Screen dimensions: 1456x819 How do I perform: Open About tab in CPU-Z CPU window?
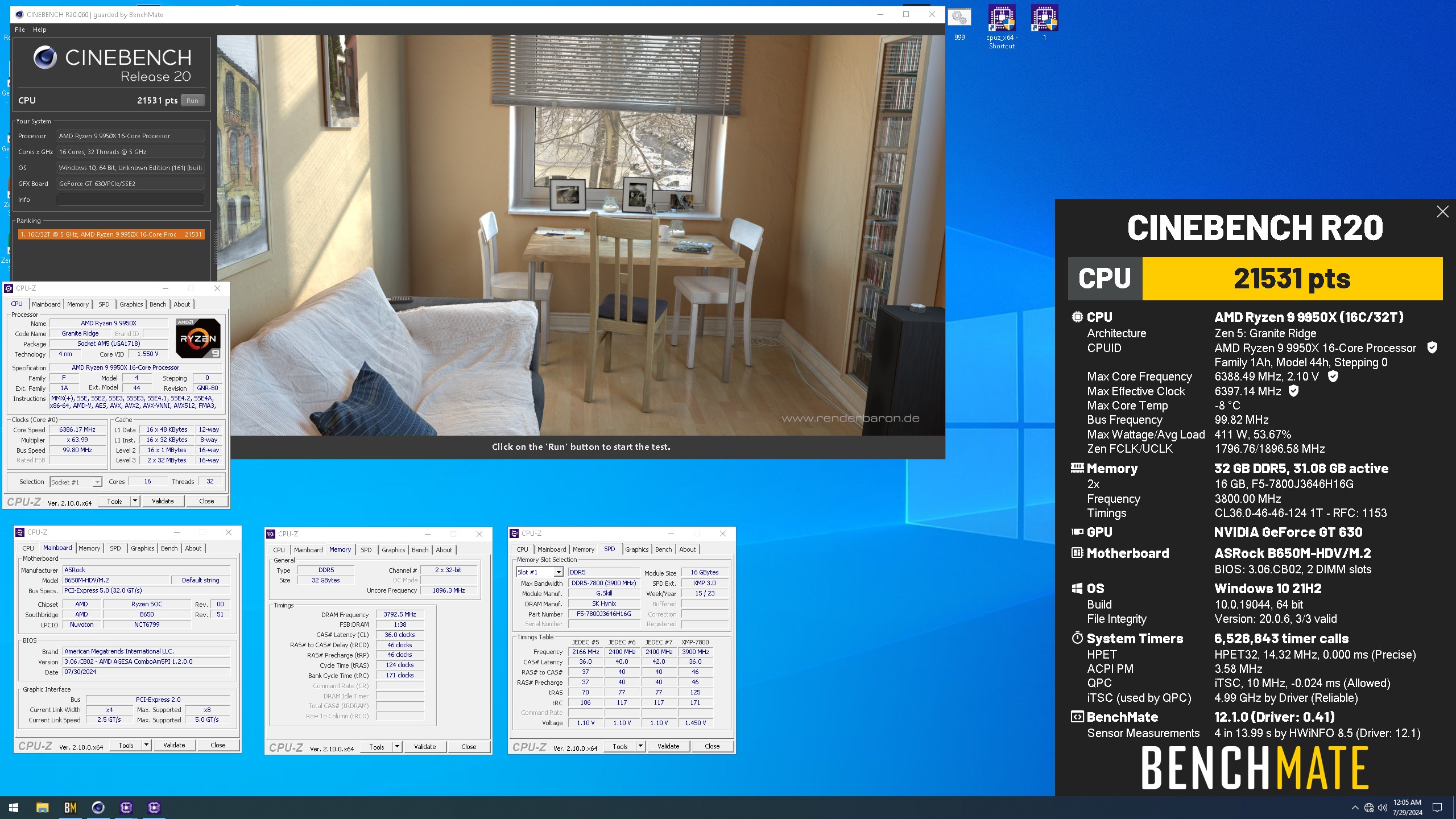coord(182,304)
